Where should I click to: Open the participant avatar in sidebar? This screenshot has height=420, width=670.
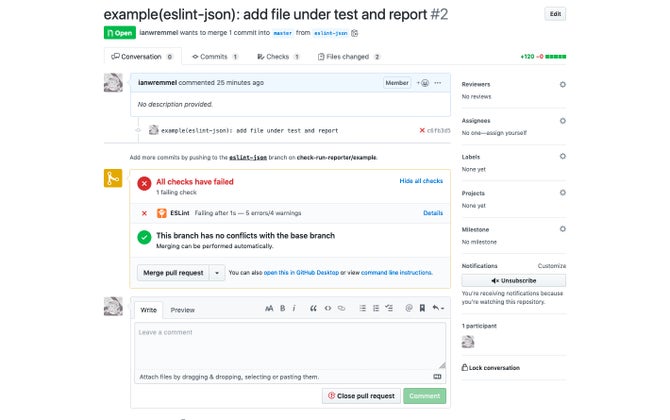point(468,342)
